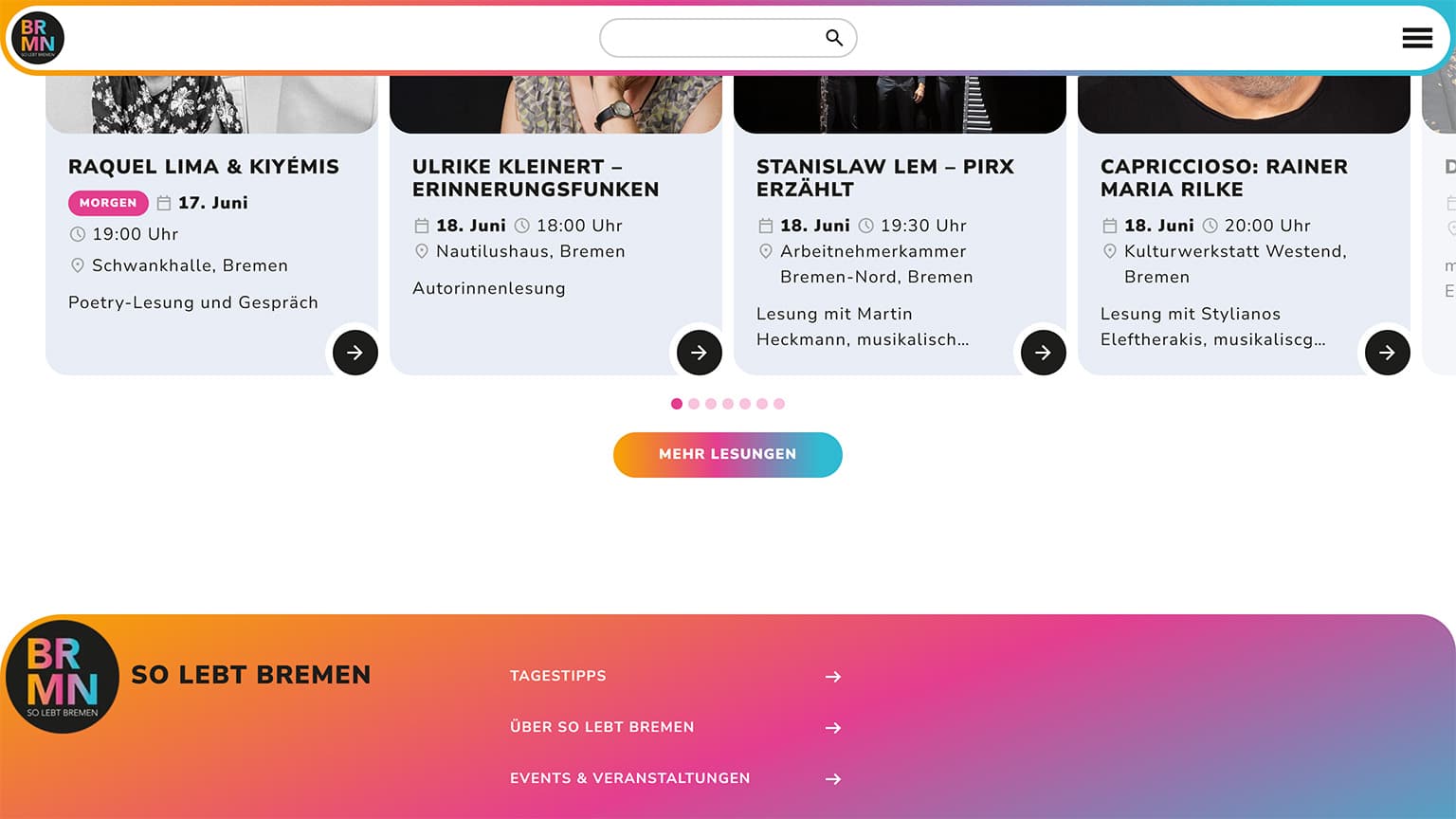The height and width of the screenshot is (819, 1456).
Task: Click 'Poetry-Lesung und Gespräch' description
Action: click(x=193, y=302)
